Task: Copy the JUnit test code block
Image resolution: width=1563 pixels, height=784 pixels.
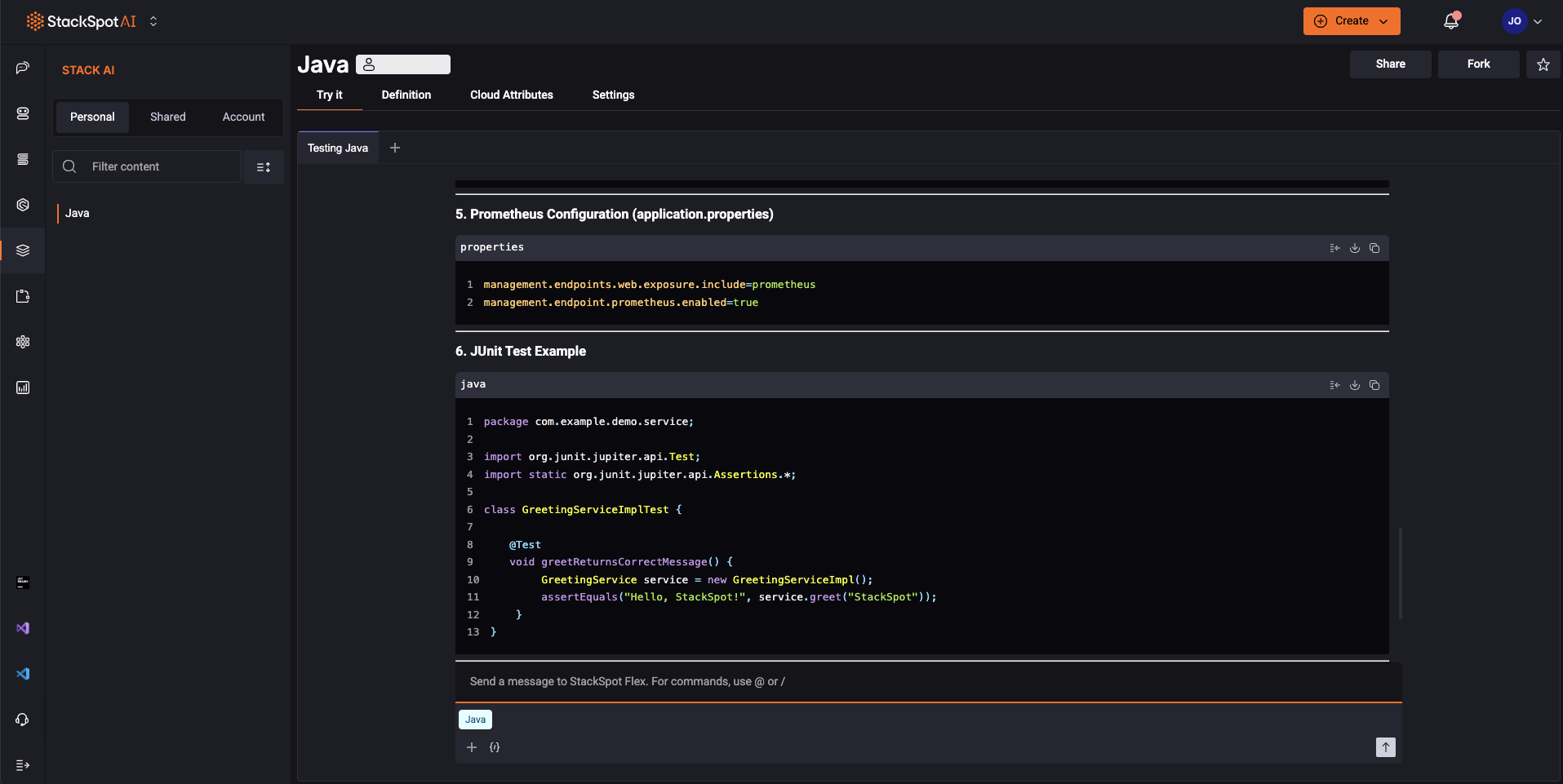Action: [1375, 384]
